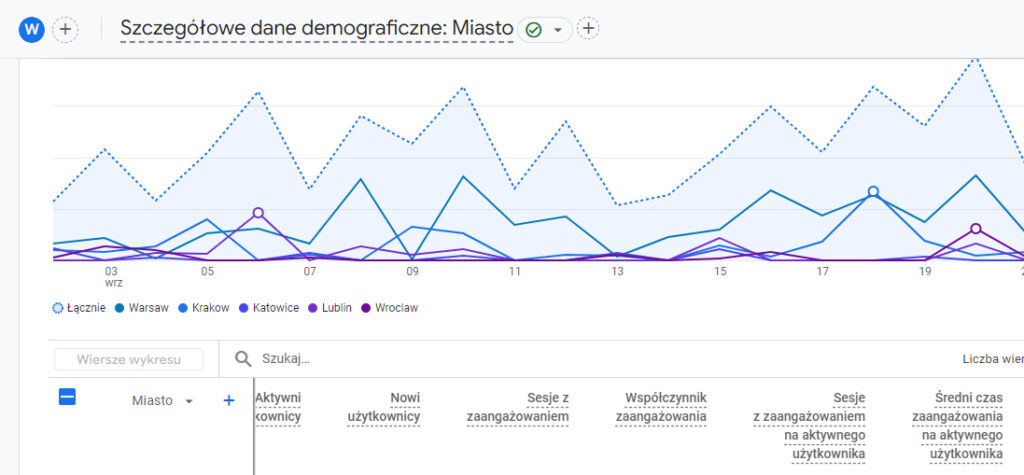Add a dimension with the blue plus icon
The image size is (1024, 475).
pos(228,400)
